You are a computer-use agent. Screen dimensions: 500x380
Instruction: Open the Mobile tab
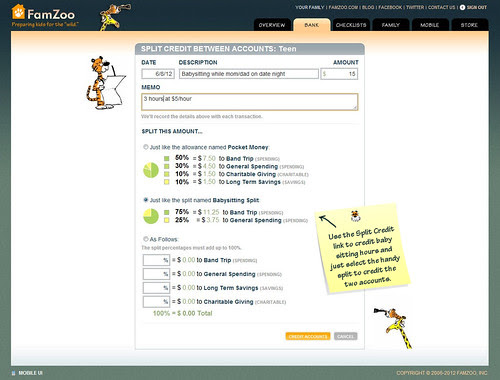(430, 25)
